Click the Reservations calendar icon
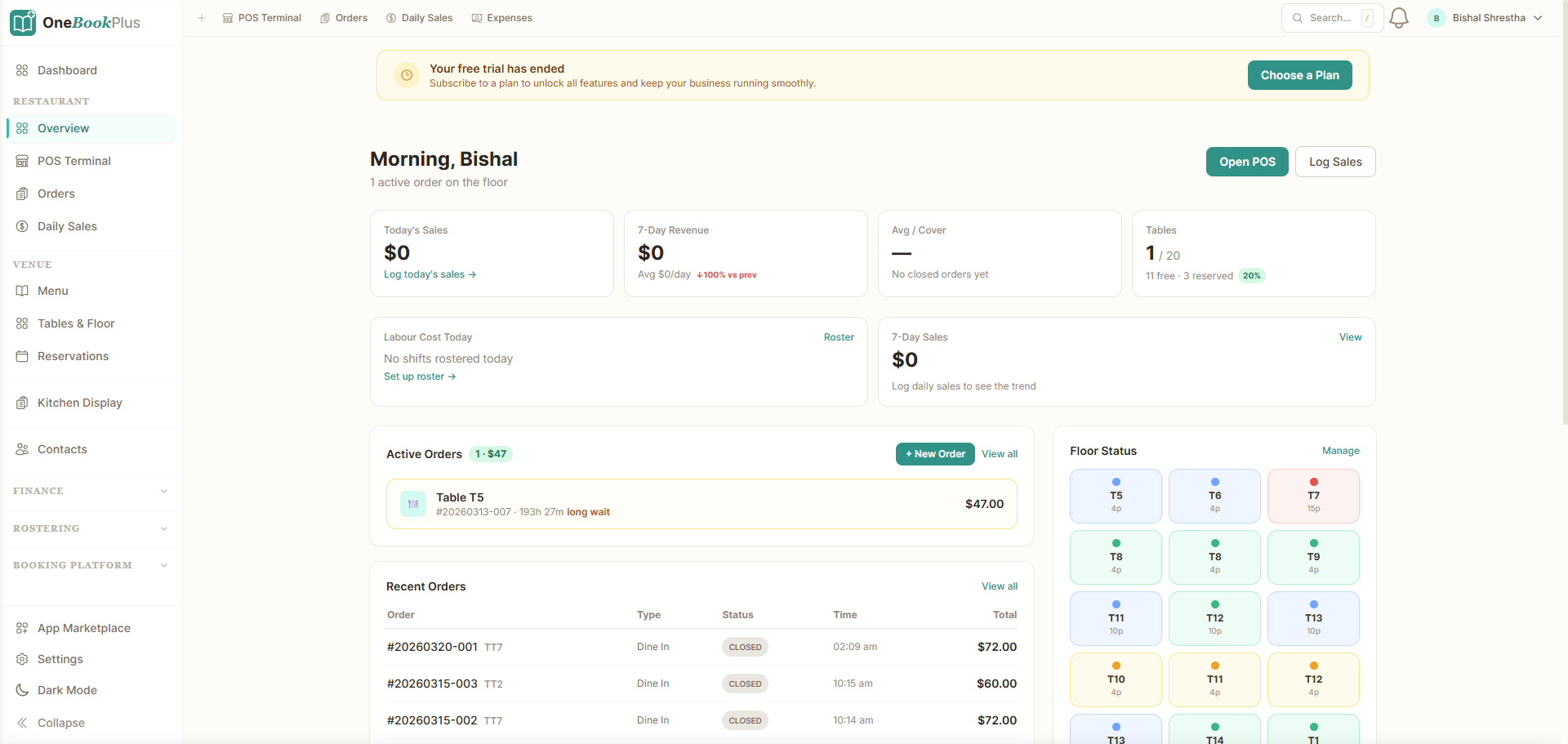The height and width of the screenshot is (744, 1568). pos(22,356)
